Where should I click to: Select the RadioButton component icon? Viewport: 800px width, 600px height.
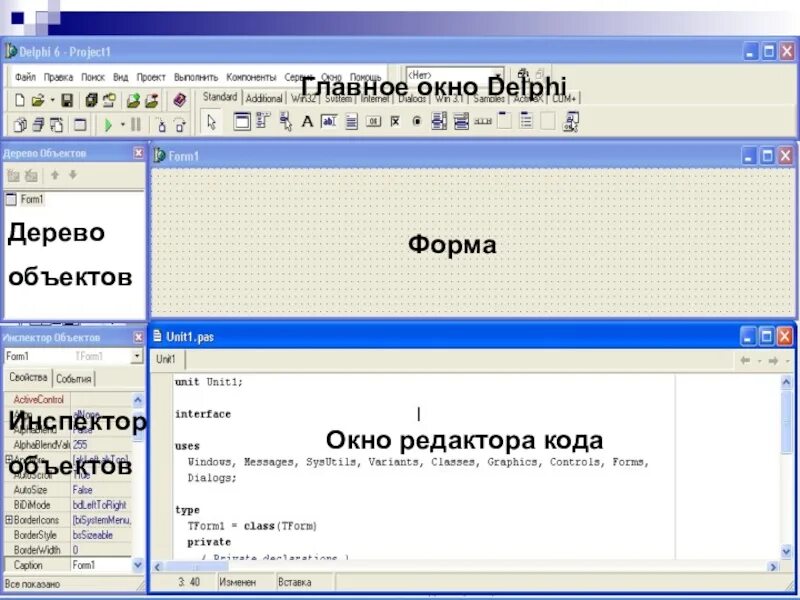click(x=417, y=121)
